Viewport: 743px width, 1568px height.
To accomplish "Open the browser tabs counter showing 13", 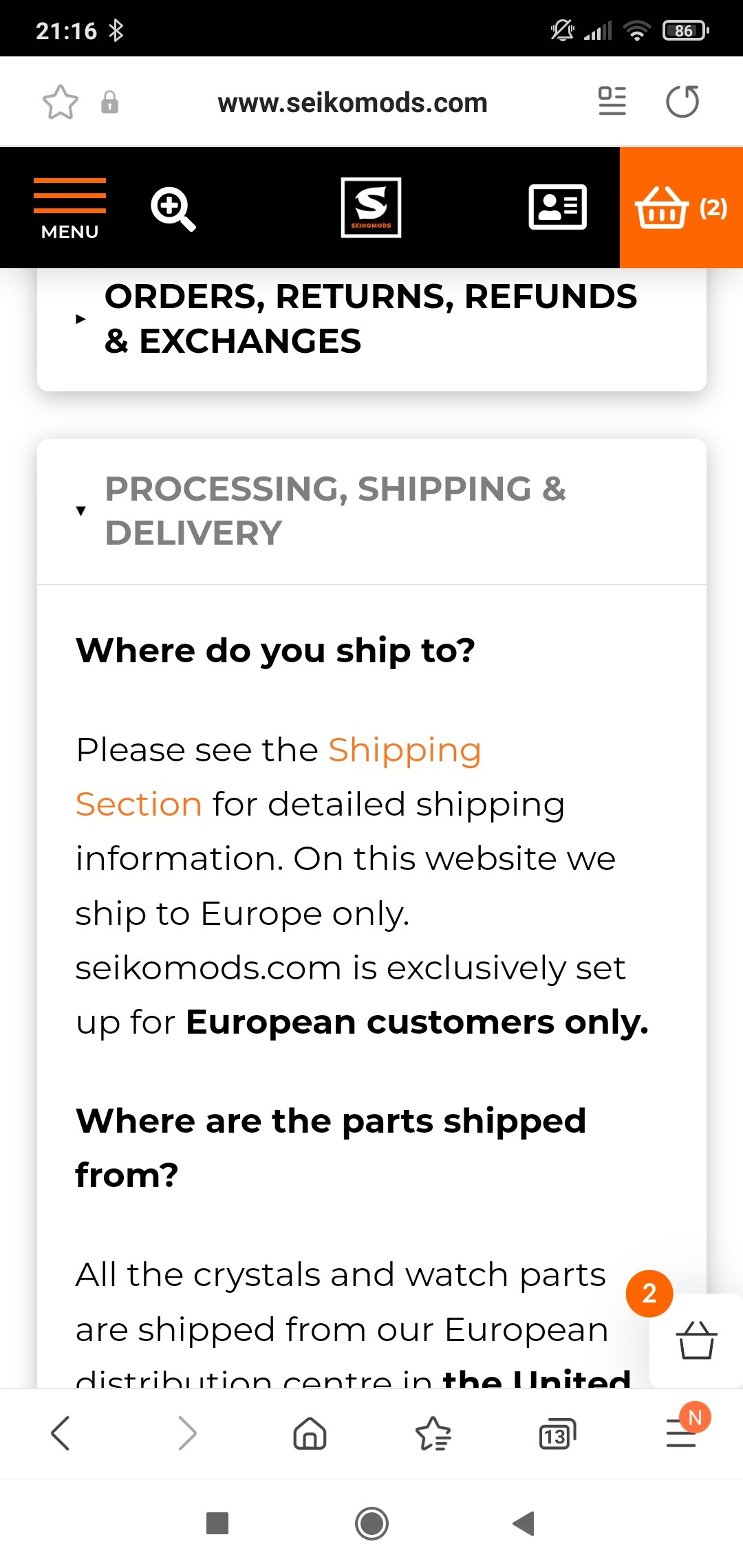I will (x=557, y=1435).
